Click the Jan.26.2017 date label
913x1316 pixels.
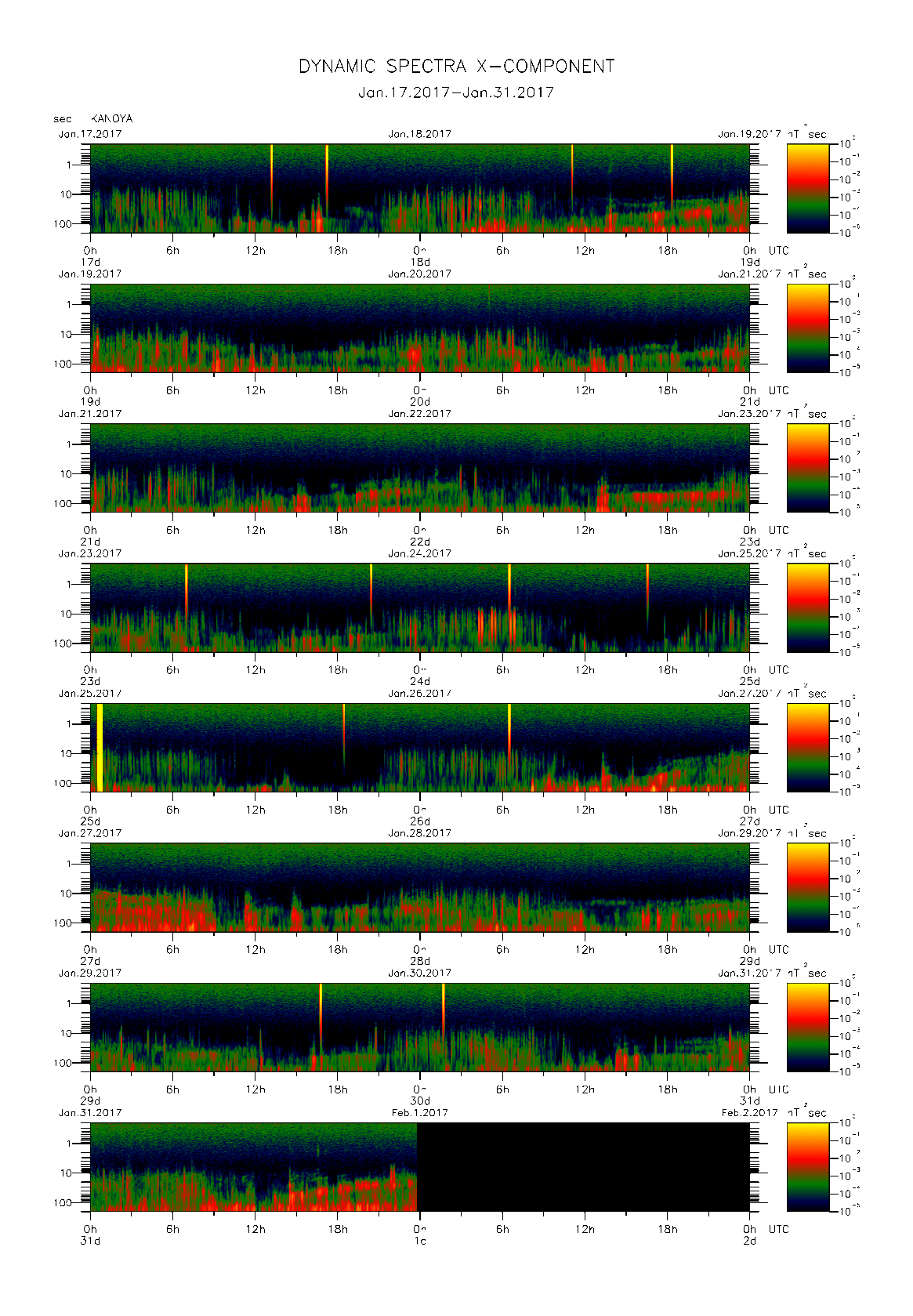(x=420, y=694)
